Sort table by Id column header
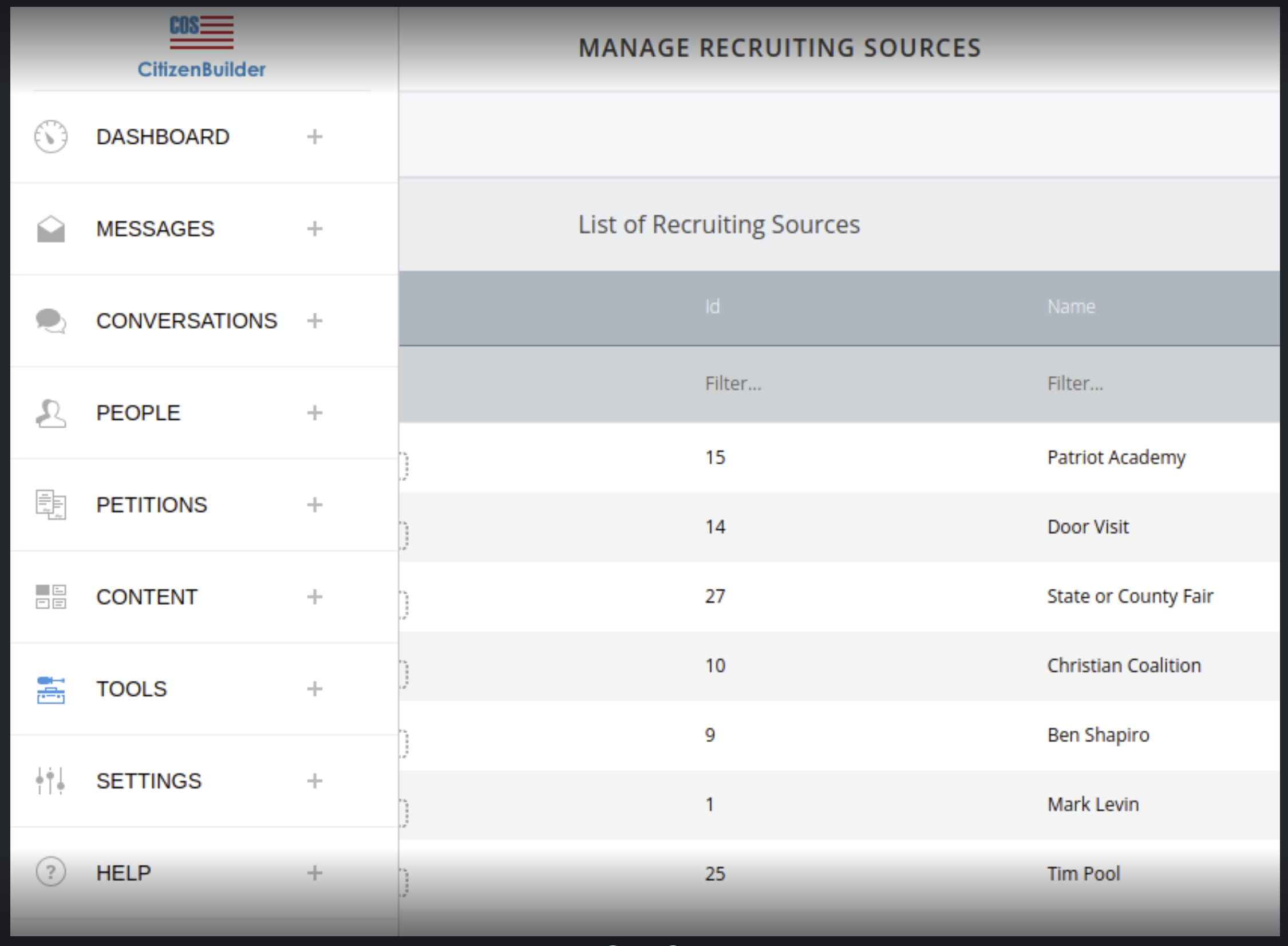 point(712,307)
